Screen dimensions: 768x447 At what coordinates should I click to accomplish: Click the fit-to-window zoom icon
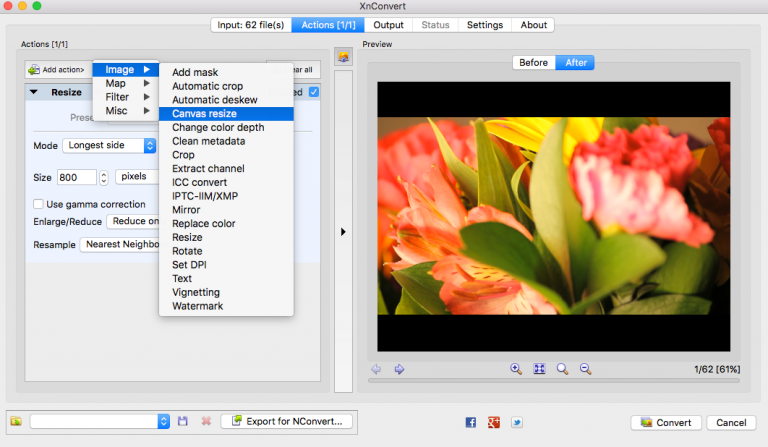539,369
